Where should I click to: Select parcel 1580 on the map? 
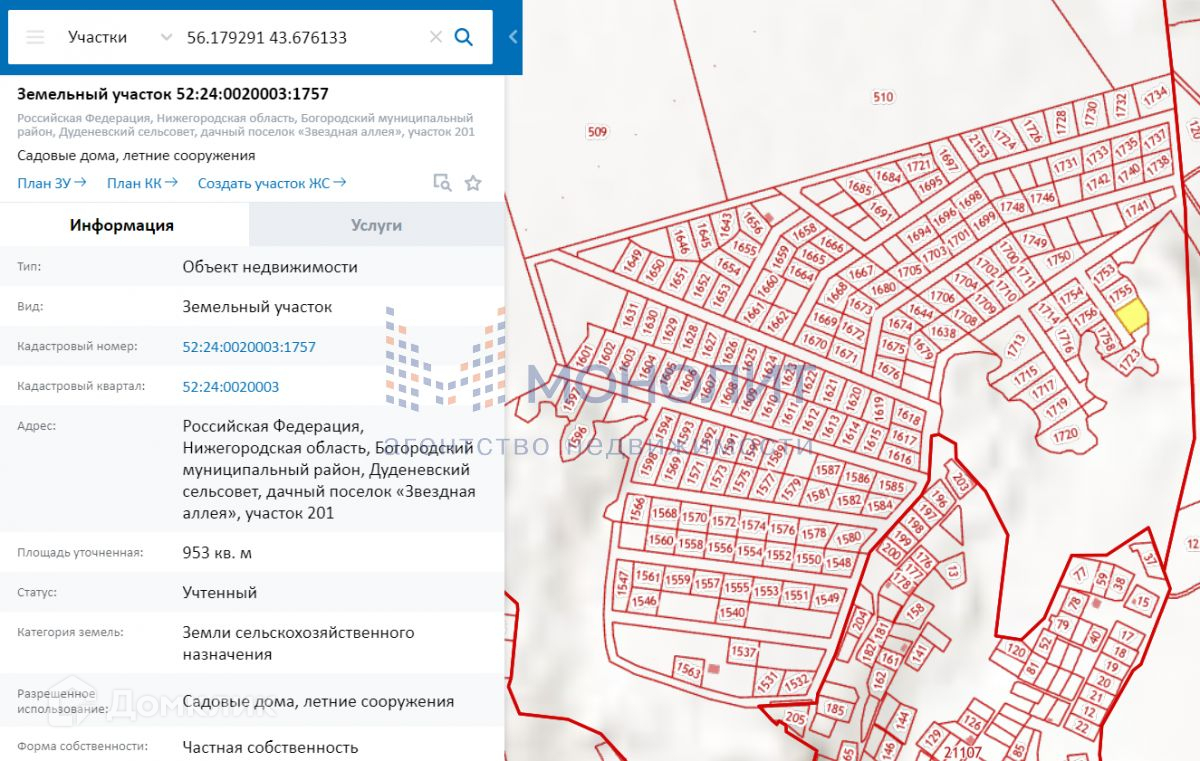848,538
